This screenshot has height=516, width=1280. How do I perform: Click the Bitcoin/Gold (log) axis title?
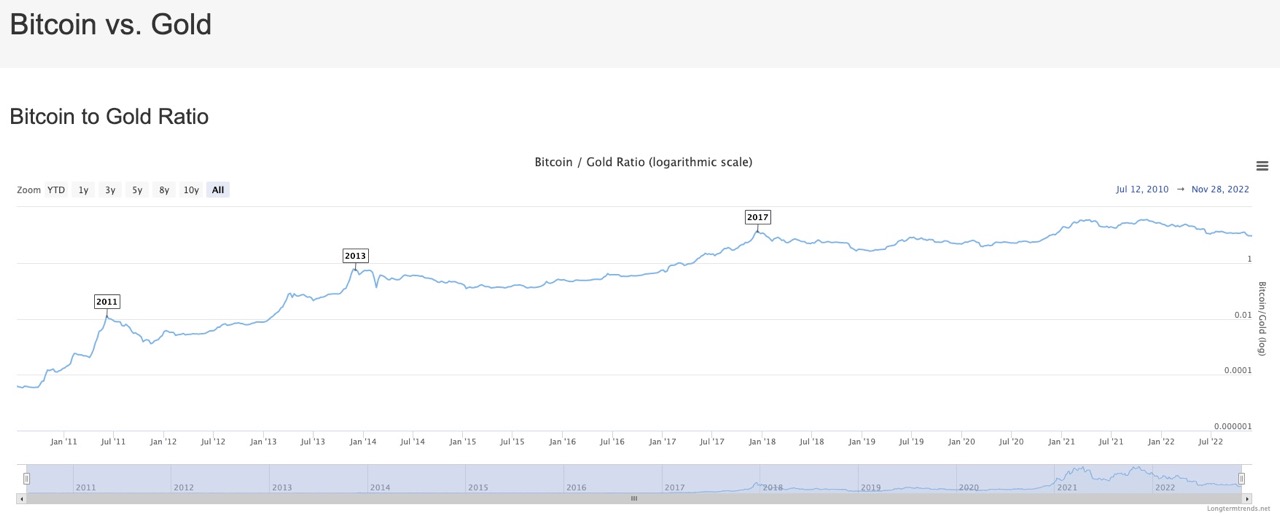click(1262, 318)
